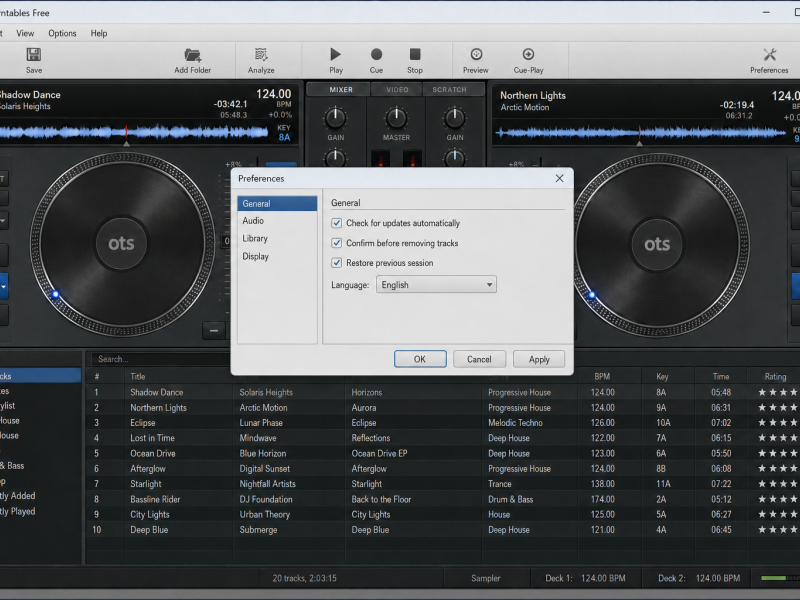Click the MASTER volume knob
This screenshot has height=600, width=800.
(396, 118)
